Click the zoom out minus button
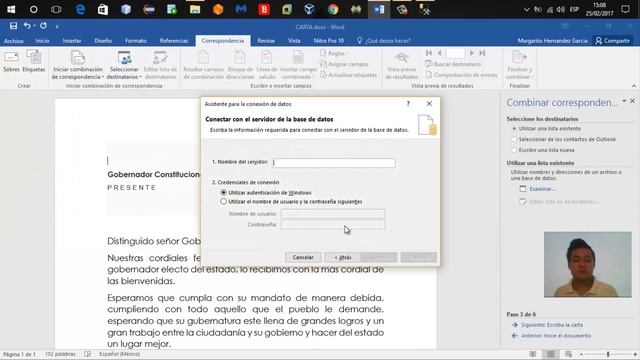The width and height of the screenshot is (640, 360). pos(581,354)
